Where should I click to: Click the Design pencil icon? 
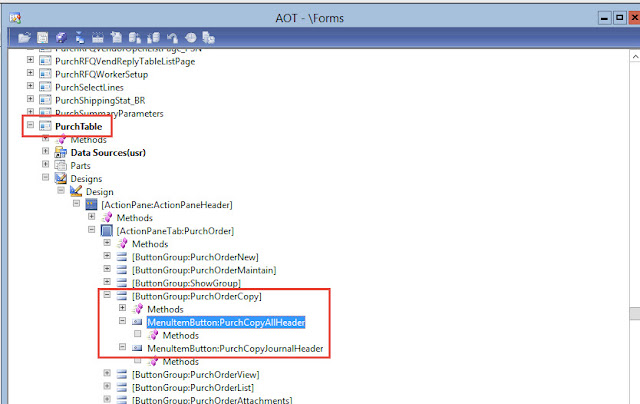pos(76,191)
